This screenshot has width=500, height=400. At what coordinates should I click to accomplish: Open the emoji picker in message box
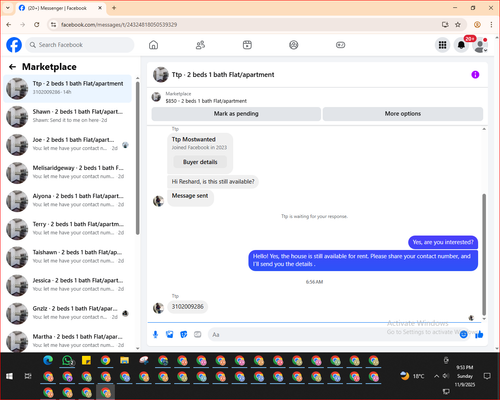(x=463, y=334)
